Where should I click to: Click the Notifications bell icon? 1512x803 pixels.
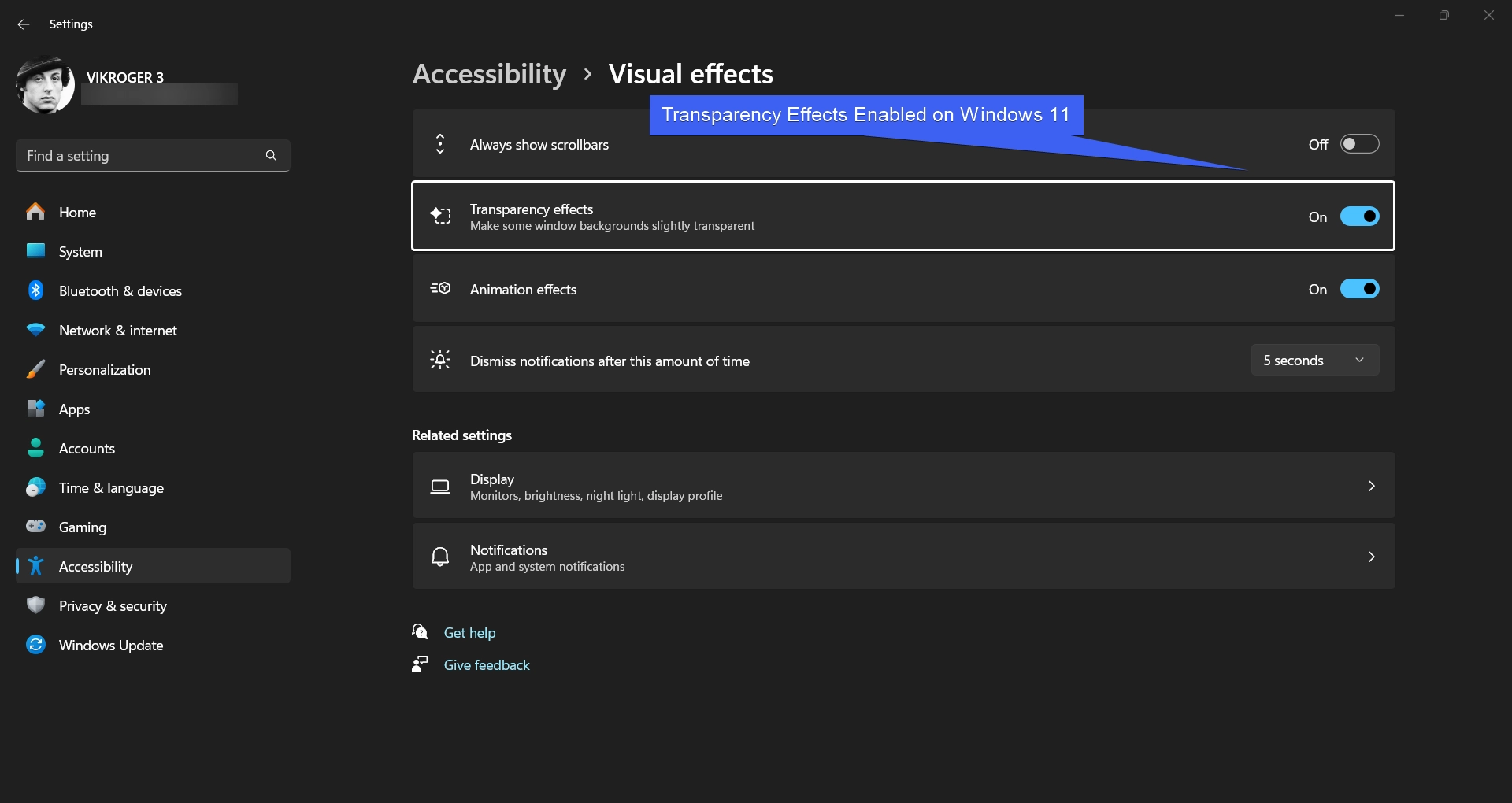click(440, 557)
